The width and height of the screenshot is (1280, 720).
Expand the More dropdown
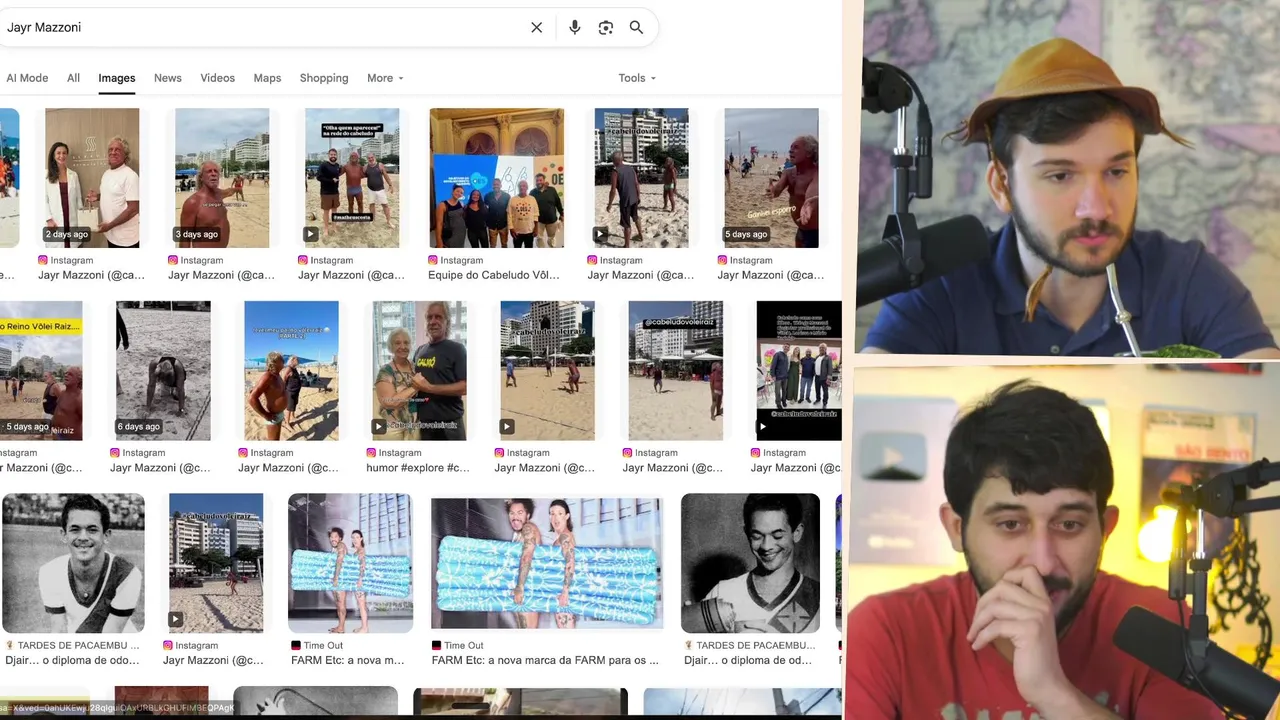(385, 78)
